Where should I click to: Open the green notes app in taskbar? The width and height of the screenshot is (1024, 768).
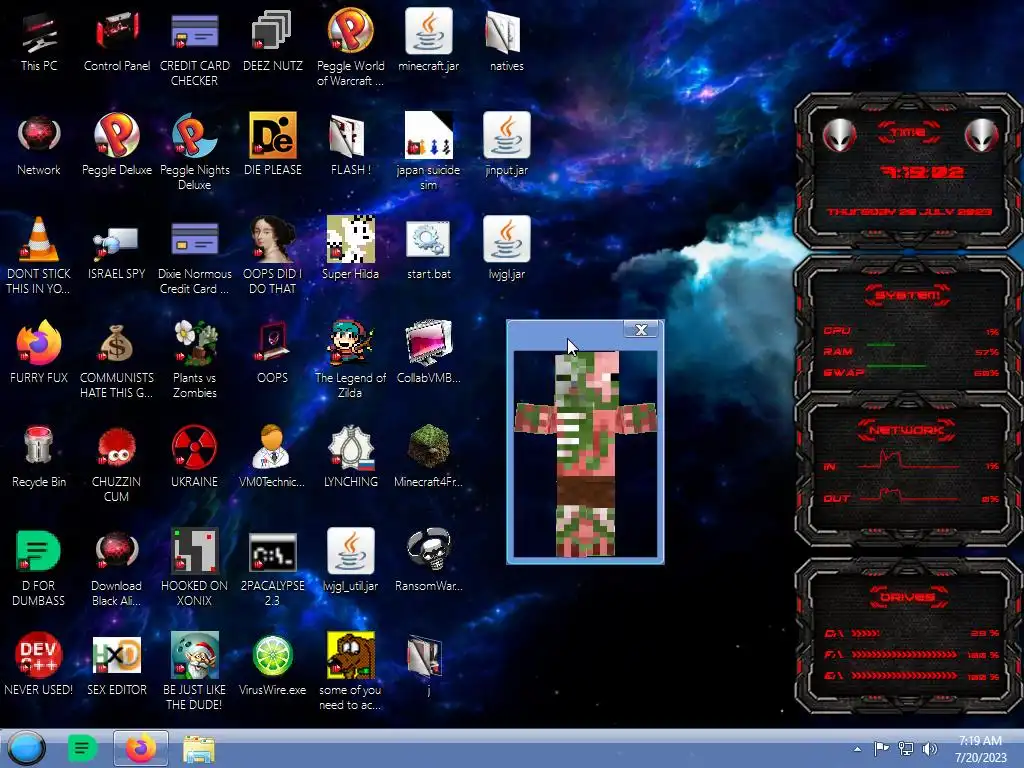click(82, 748)
